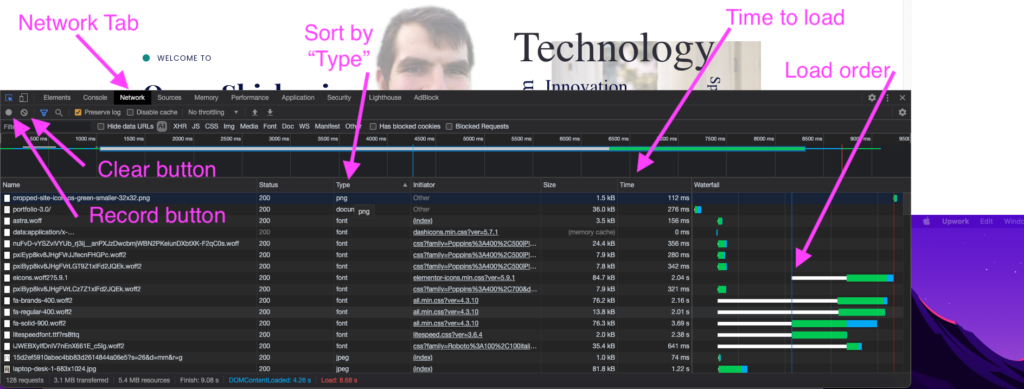Viewport: 1024px width, 389px height.
Task: Check the Hide data URLs checkbox
Action: tap(101, 127)
